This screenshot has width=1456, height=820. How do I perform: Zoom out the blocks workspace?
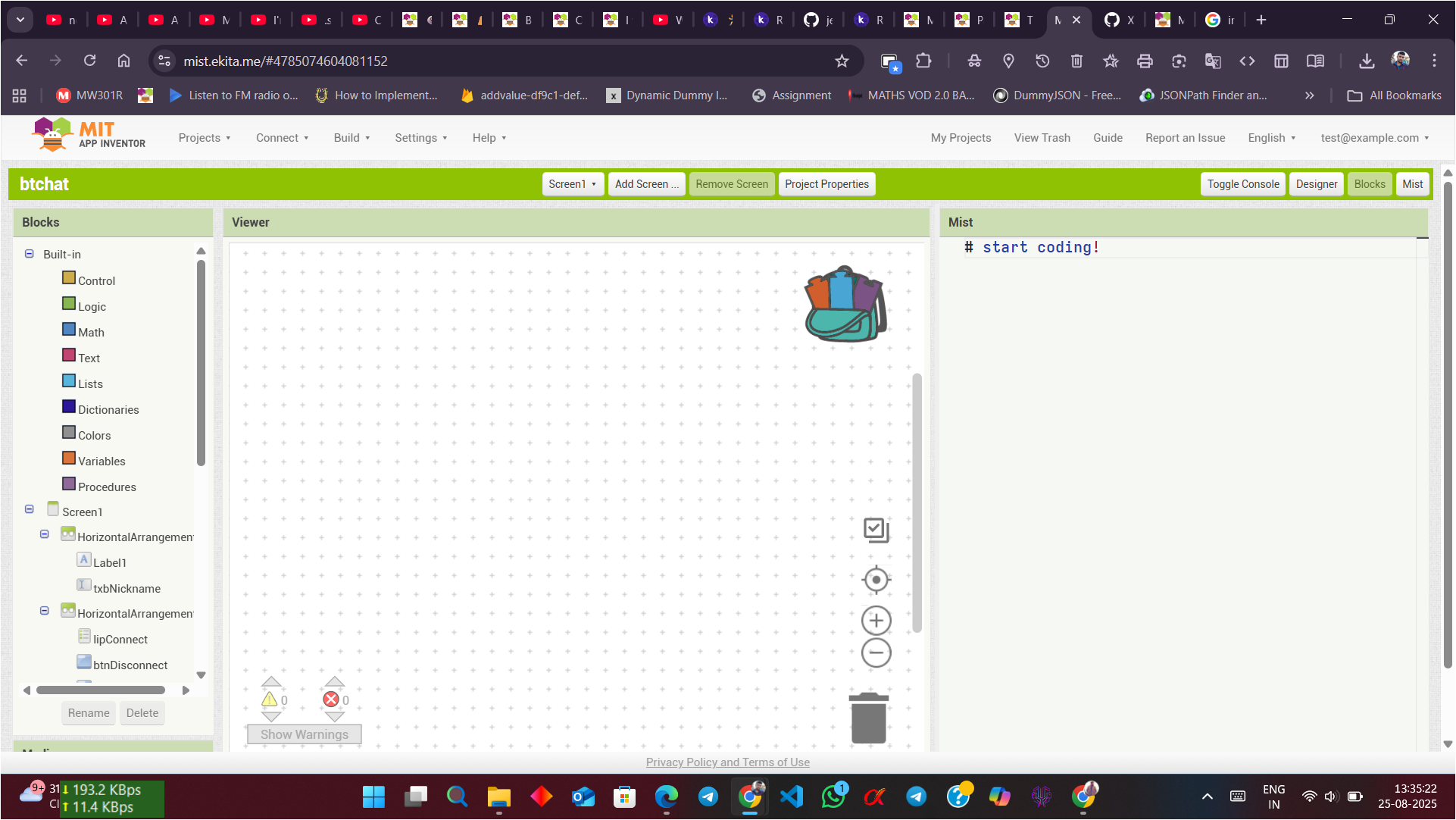click(876, 653)
